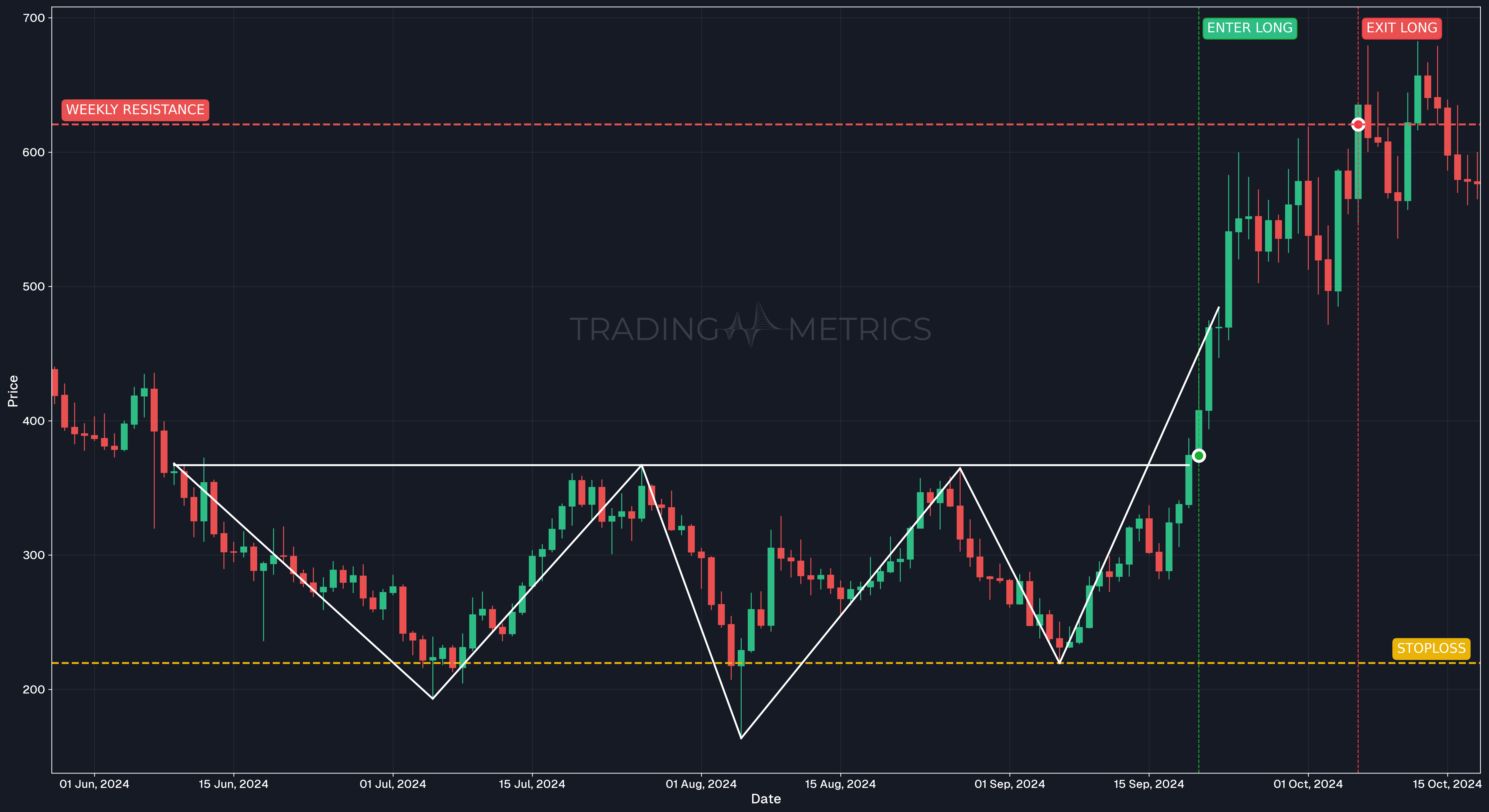Click the 01 Sep, 2024 date label
This screenshot has height=812, width=1489.
(1010, 784)
